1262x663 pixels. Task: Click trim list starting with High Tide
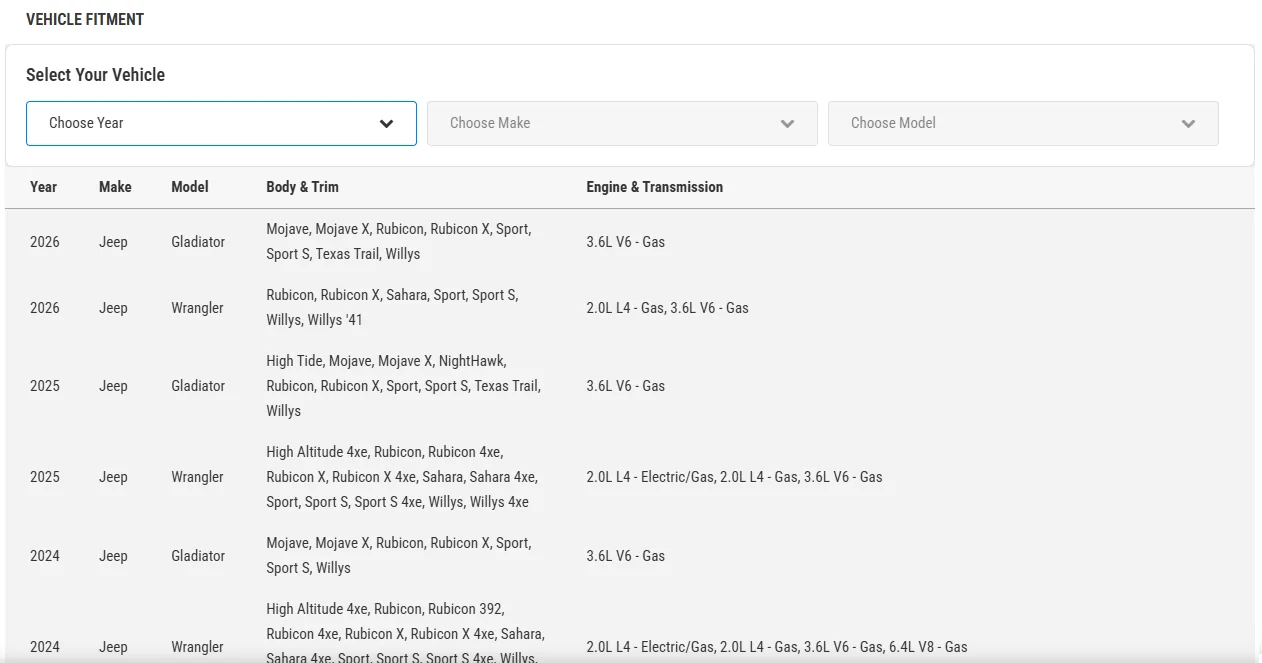[x=403, y=385]
